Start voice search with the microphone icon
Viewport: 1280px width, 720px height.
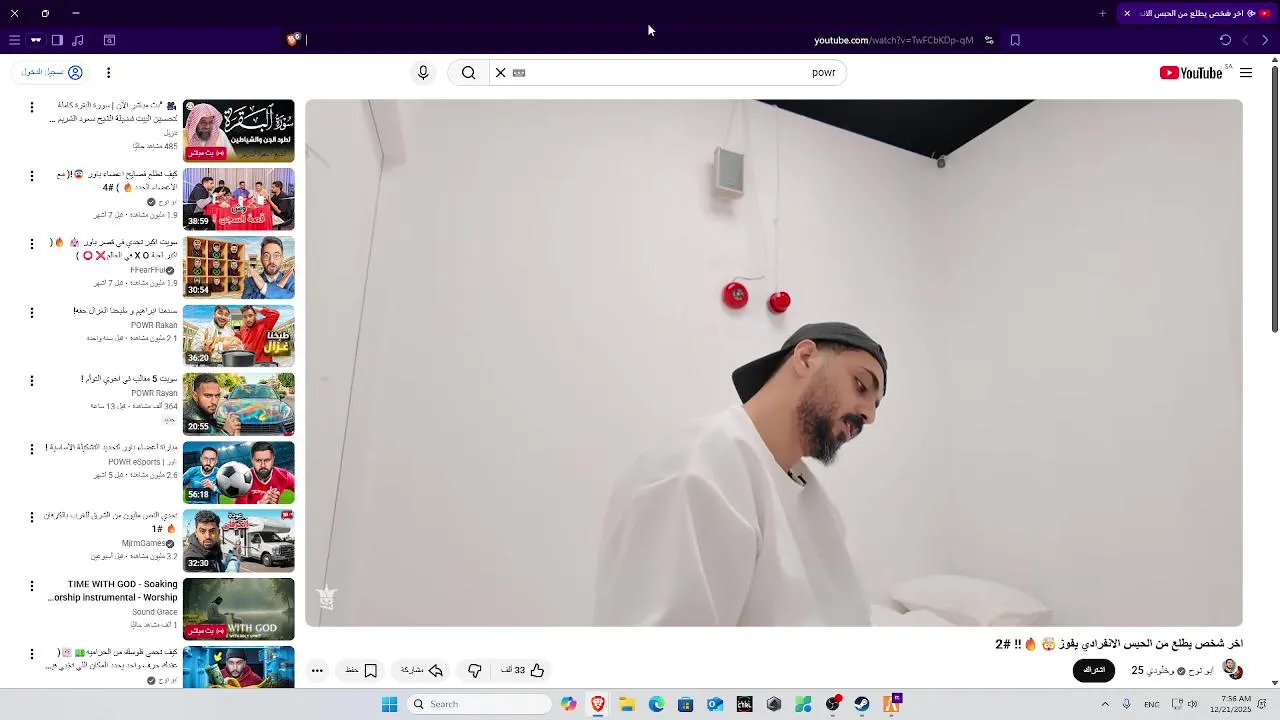(x=423, y=73)
